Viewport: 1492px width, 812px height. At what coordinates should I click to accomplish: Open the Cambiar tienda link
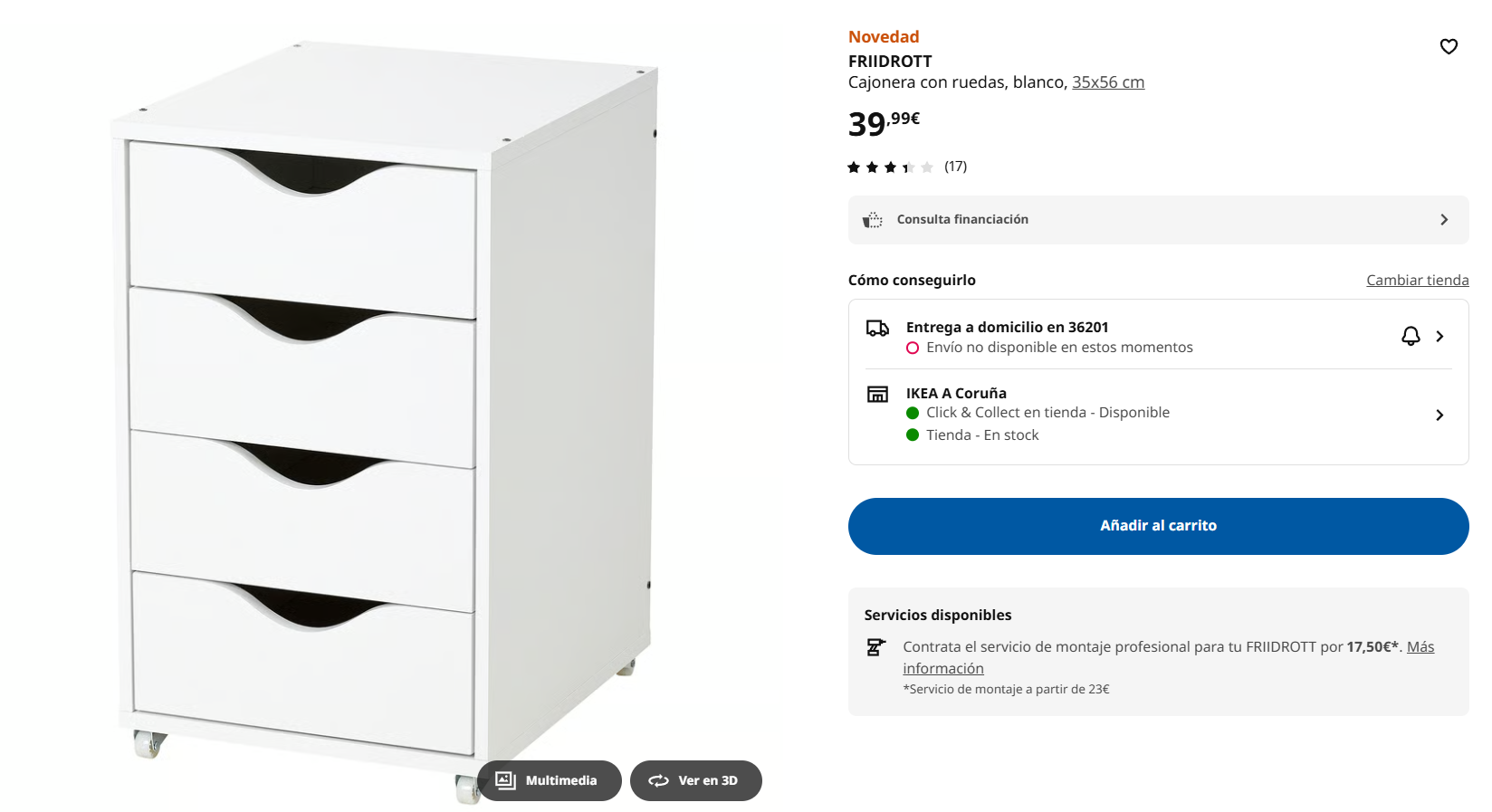point(1418,281)
